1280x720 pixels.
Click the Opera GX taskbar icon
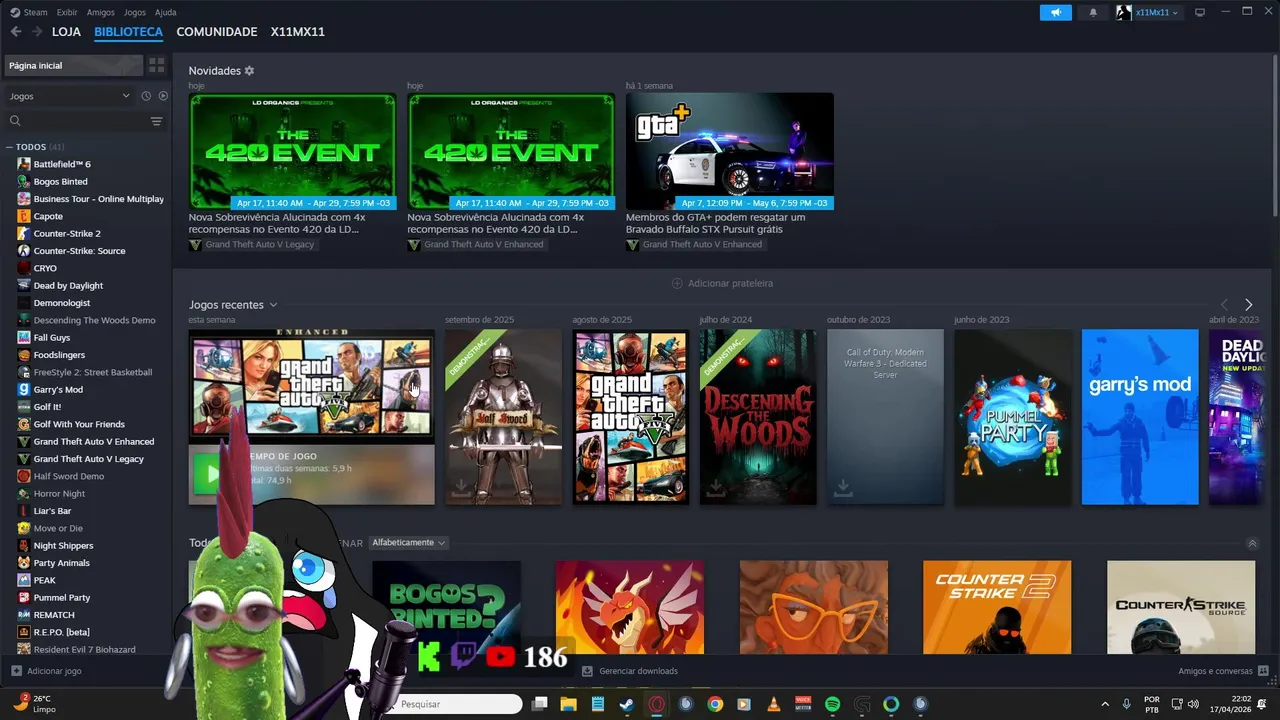pos(657,704)
